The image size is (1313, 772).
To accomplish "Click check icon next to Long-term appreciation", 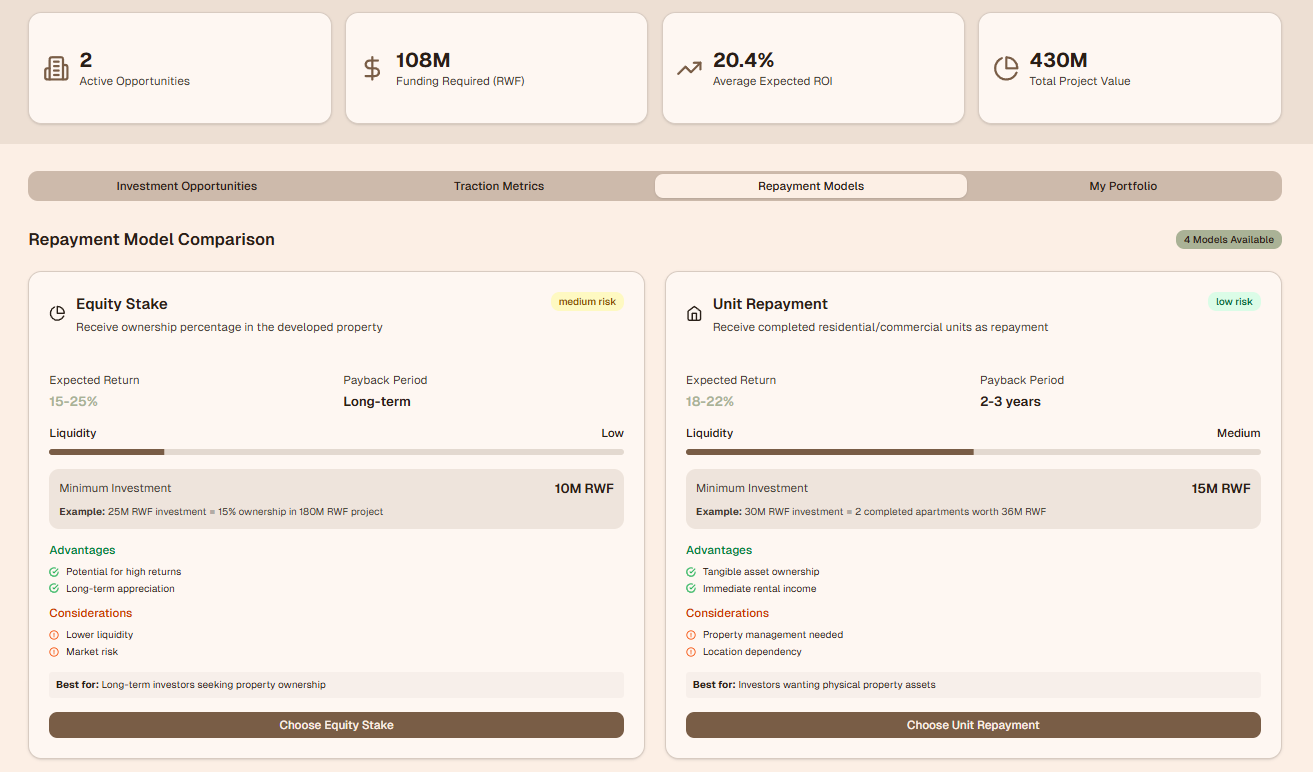I will point(54,589).
